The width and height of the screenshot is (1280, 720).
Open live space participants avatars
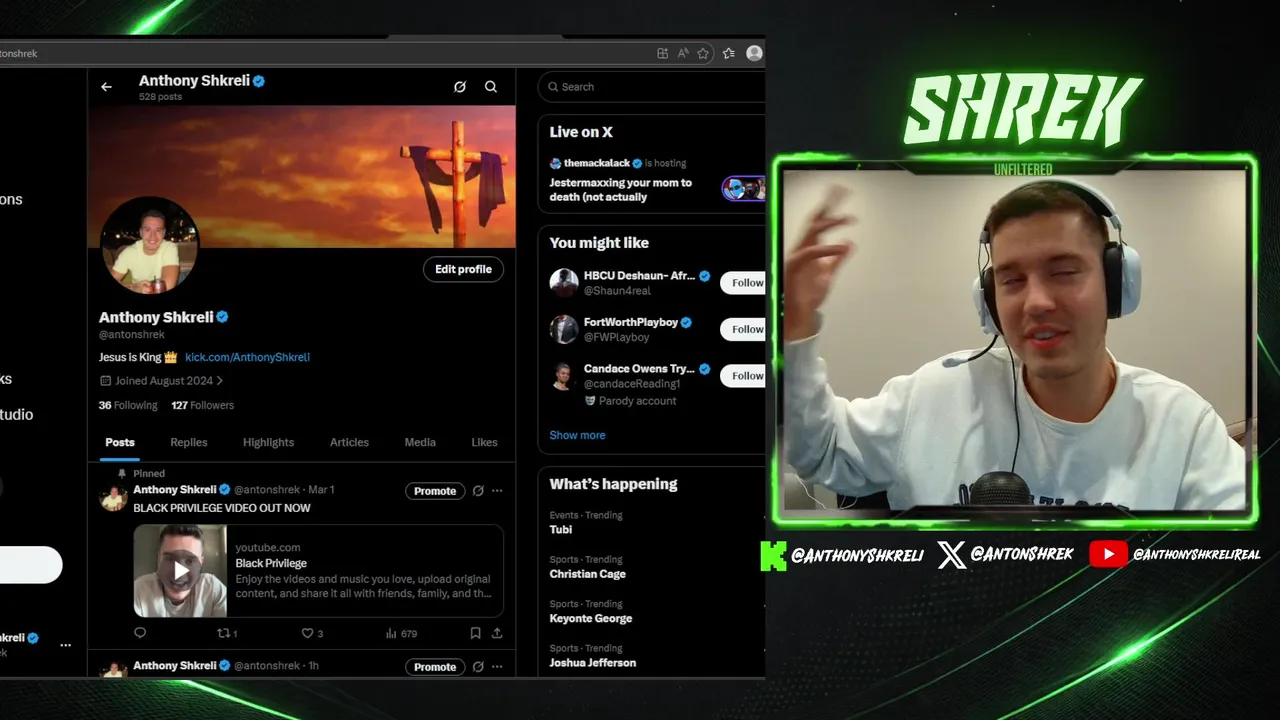click(x=744, y=189)
